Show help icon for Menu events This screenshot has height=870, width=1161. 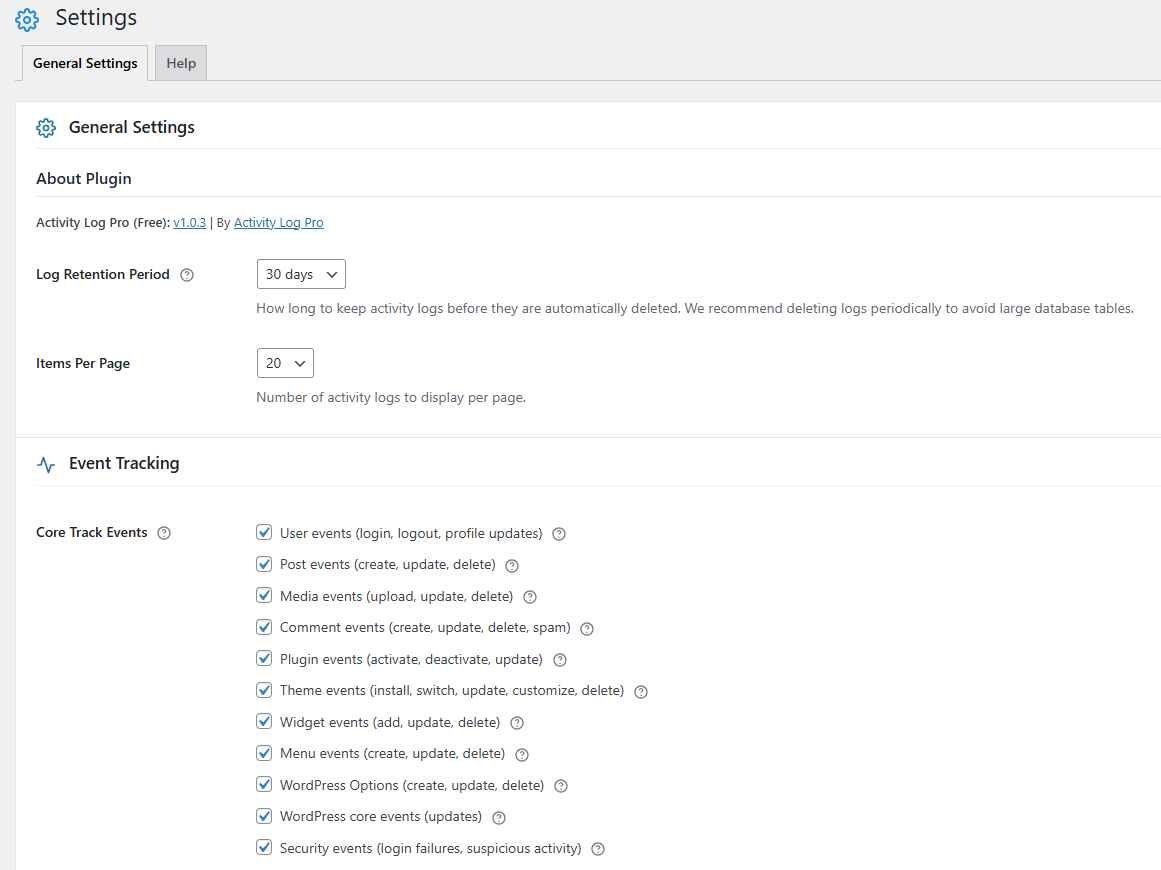tap(522, 754)
